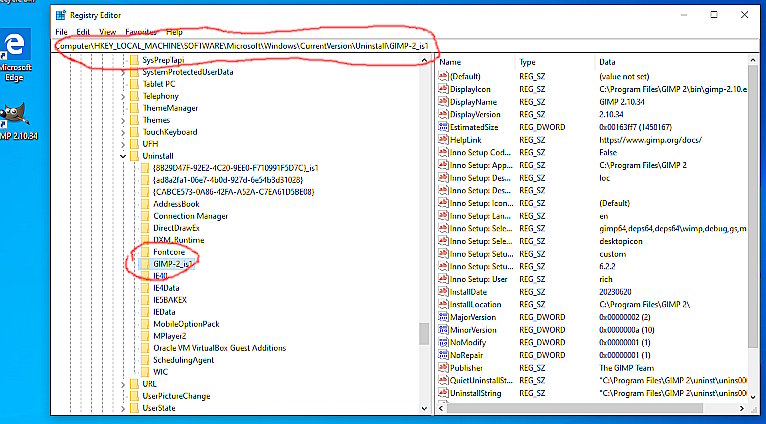This screenshot has width=766, height=424.
Task: Expand the UserState key
Action: [x=123, y=408]
